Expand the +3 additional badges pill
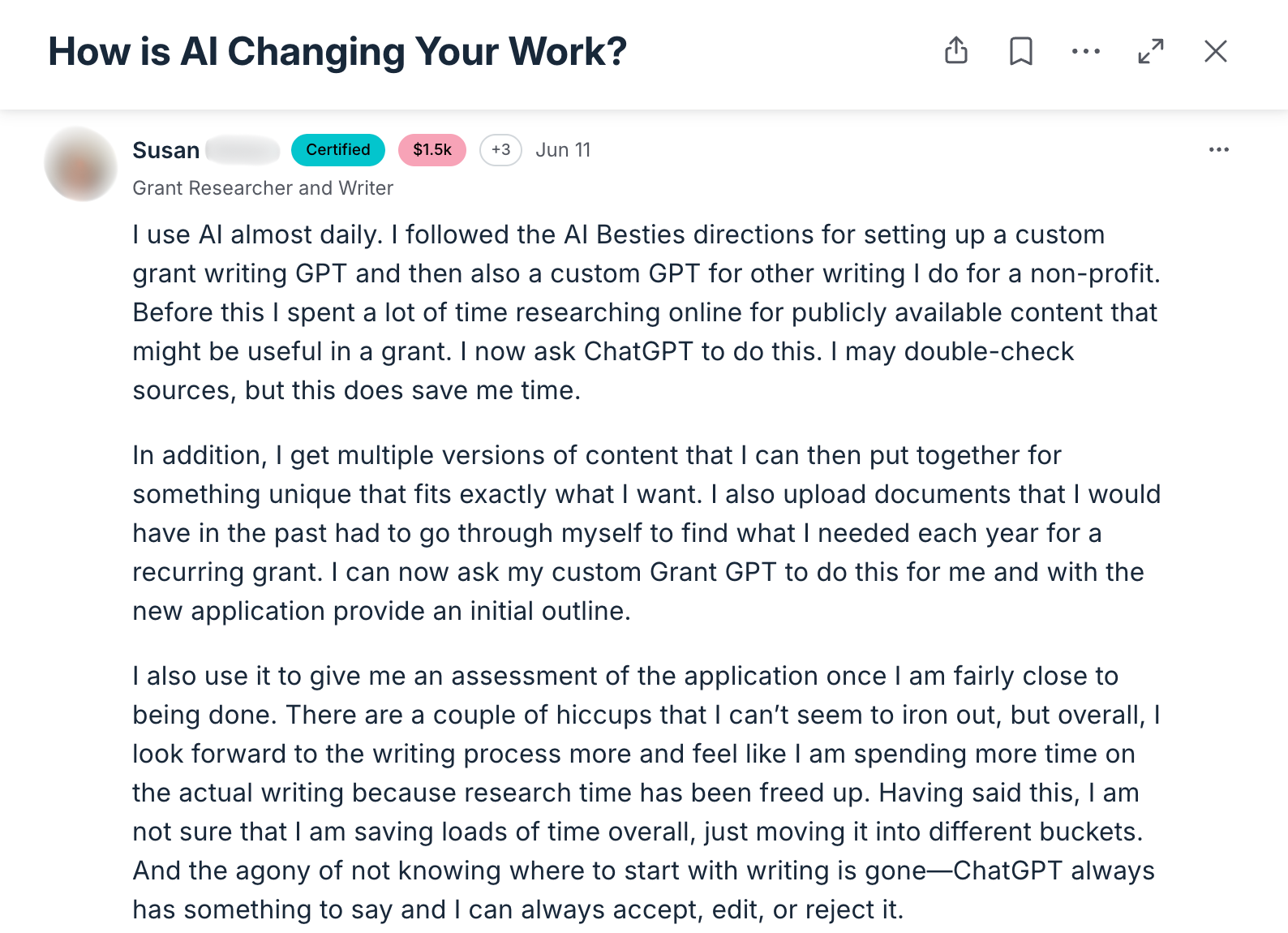1288x933 pixels. (500, 150)
